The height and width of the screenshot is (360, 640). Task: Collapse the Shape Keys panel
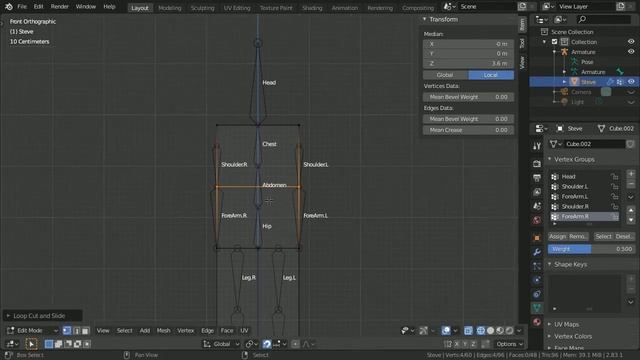550,264
